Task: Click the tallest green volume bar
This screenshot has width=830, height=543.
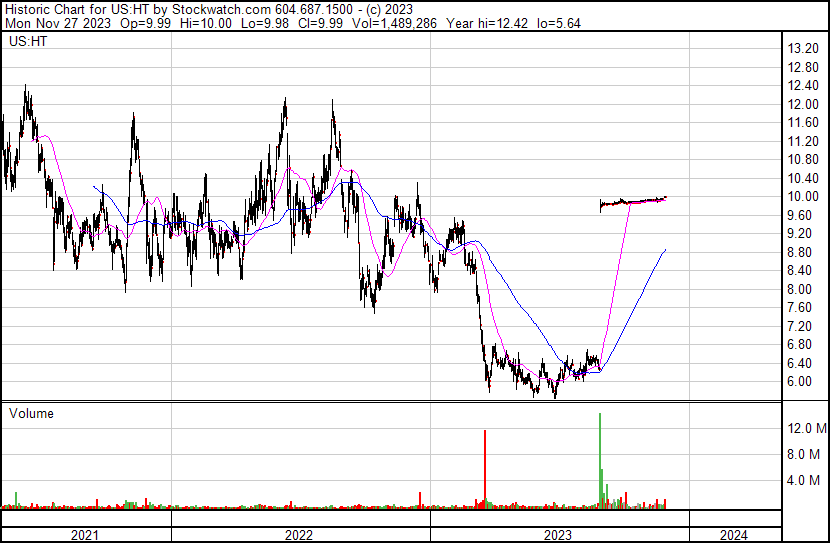Action: (x=600, y=458)
